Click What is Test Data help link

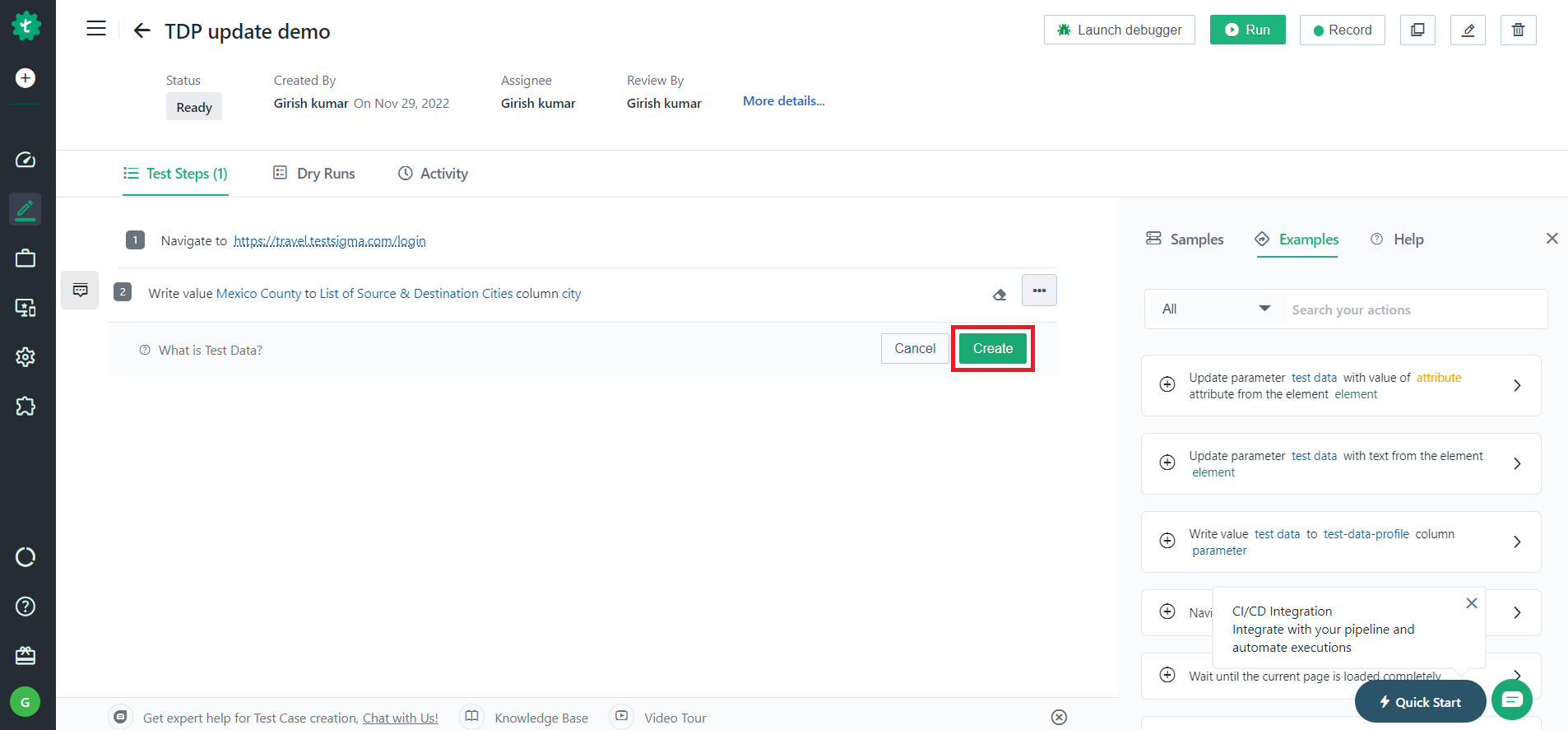pos(201,350)
